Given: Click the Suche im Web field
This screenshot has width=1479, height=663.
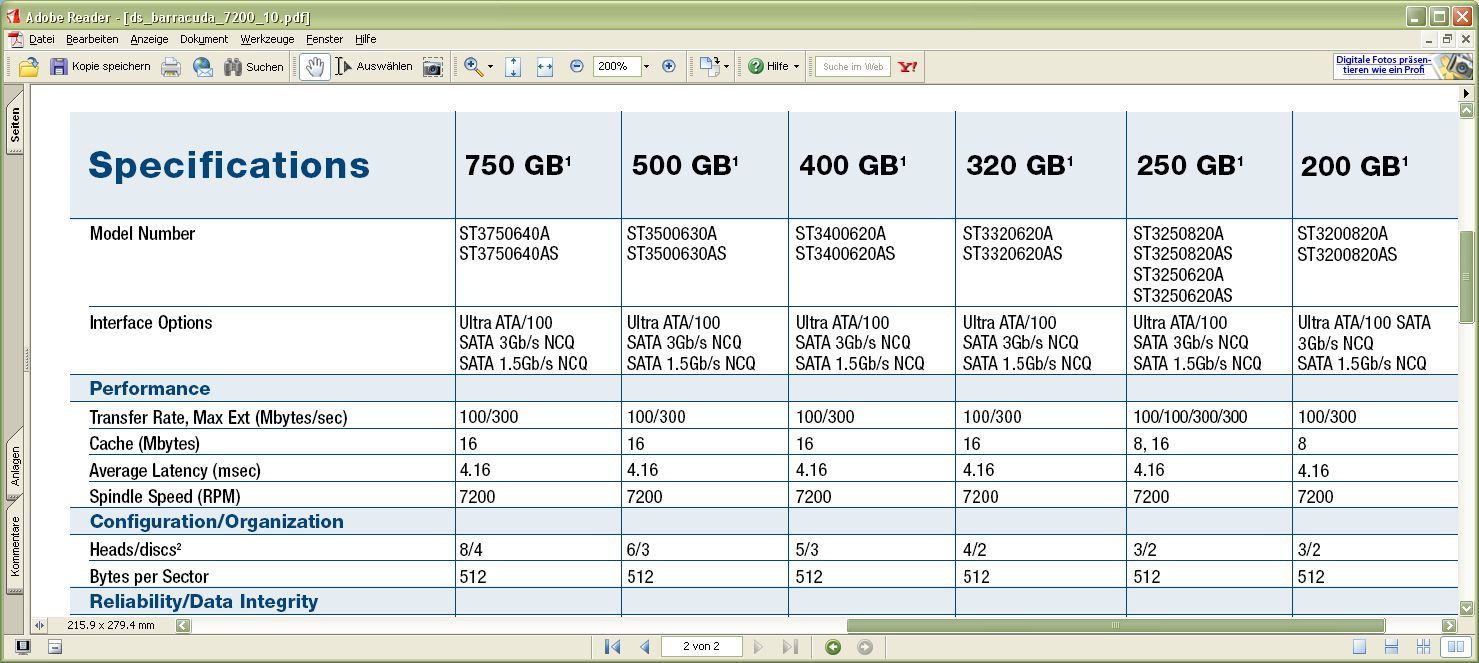Looking at the screenshot, I should (x=853, y=67).
